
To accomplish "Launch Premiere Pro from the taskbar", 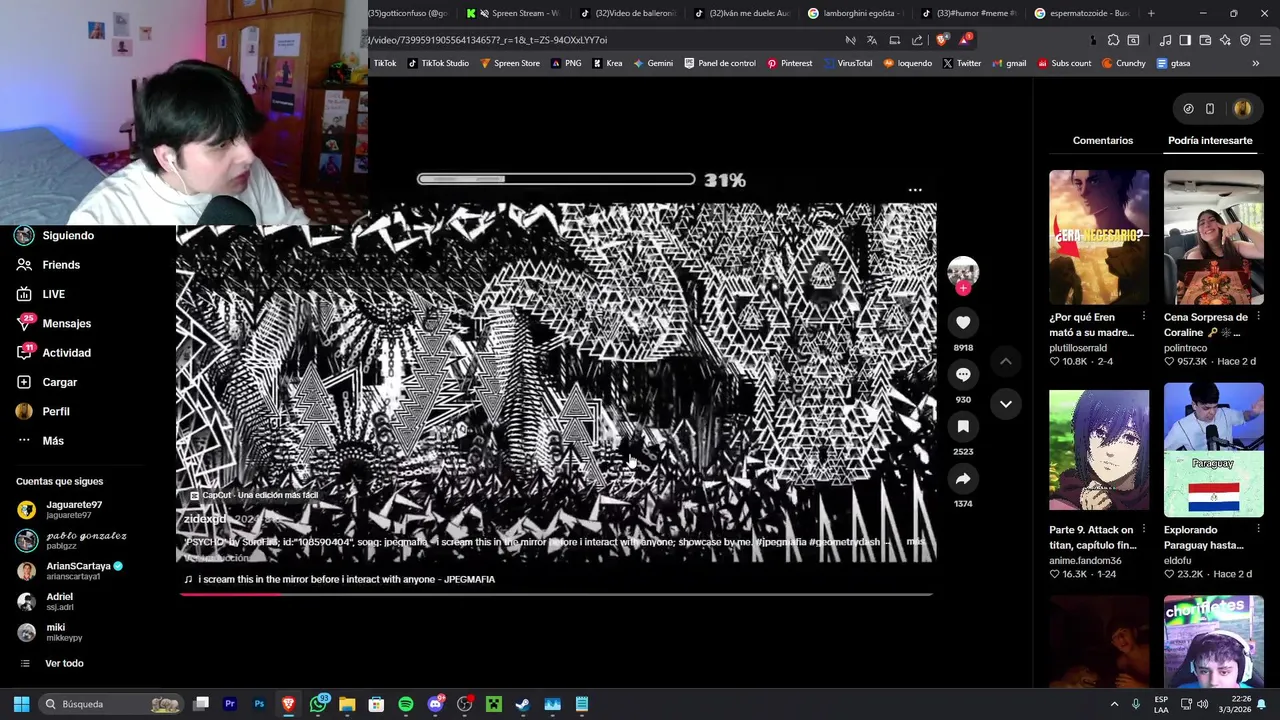I will pos(230,704).
